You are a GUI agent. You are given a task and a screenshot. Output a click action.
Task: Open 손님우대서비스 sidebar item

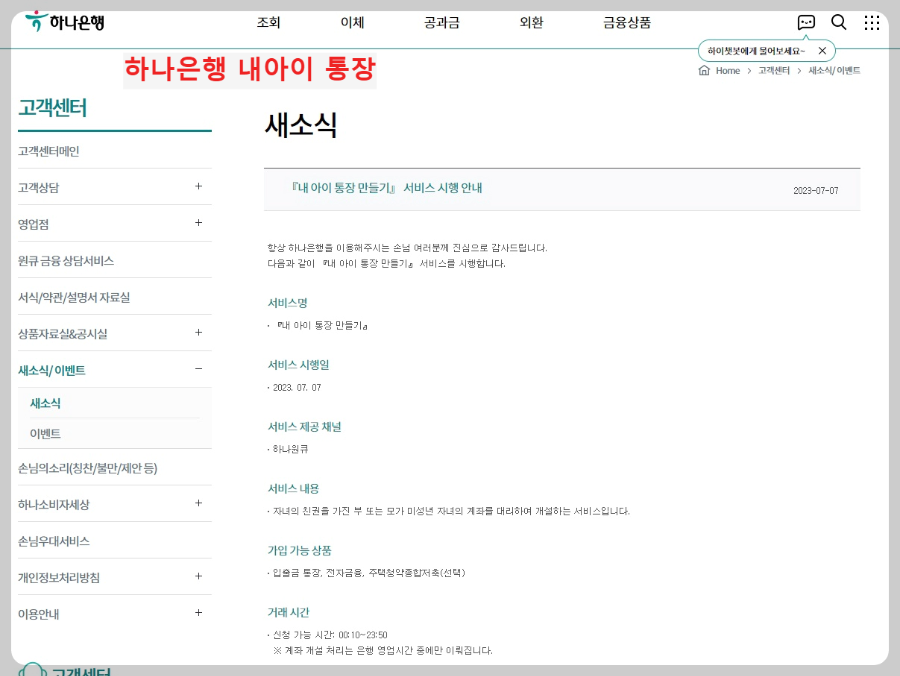click(x=53, y=541)
